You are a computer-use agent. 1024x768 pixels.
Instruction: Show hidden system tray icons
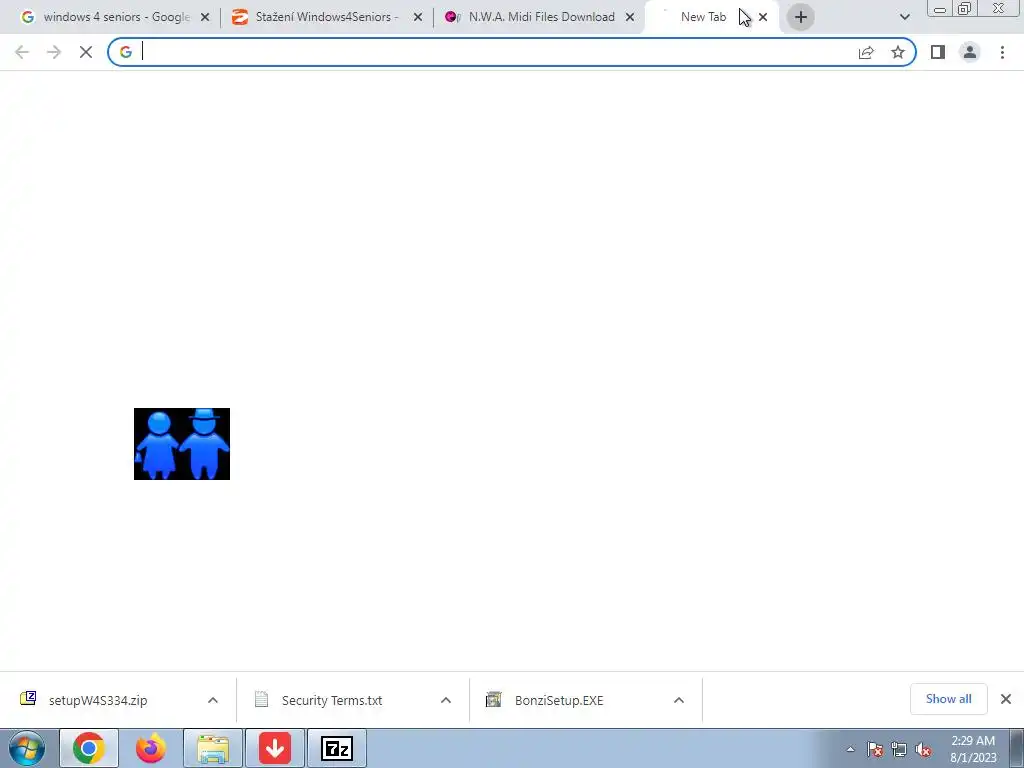tap(850, 750)
